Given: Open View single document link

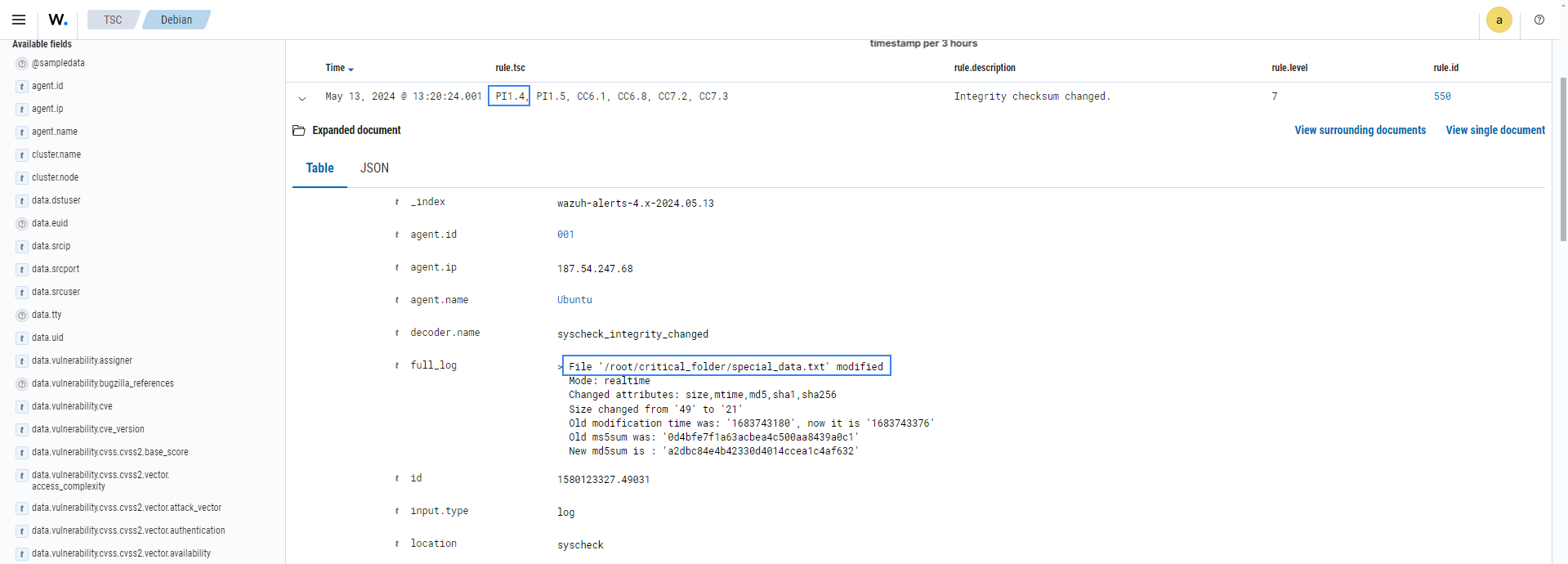Looking at the screenshot, I should pos(1494,130).
